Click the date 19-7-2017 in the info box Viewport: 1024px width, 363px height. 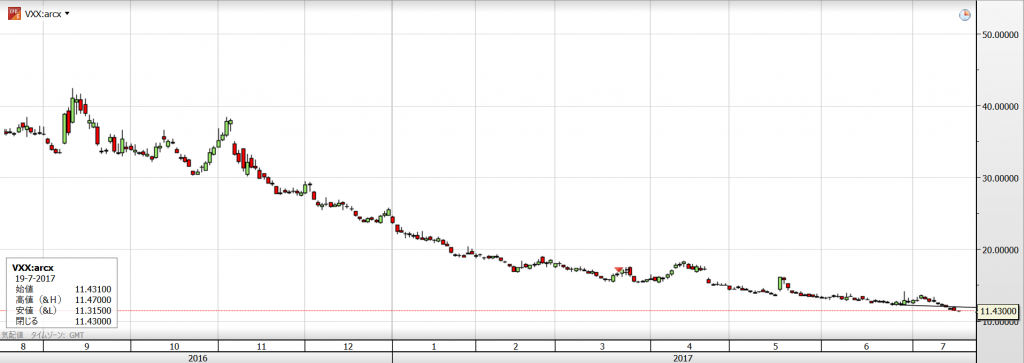click(35, 278)
